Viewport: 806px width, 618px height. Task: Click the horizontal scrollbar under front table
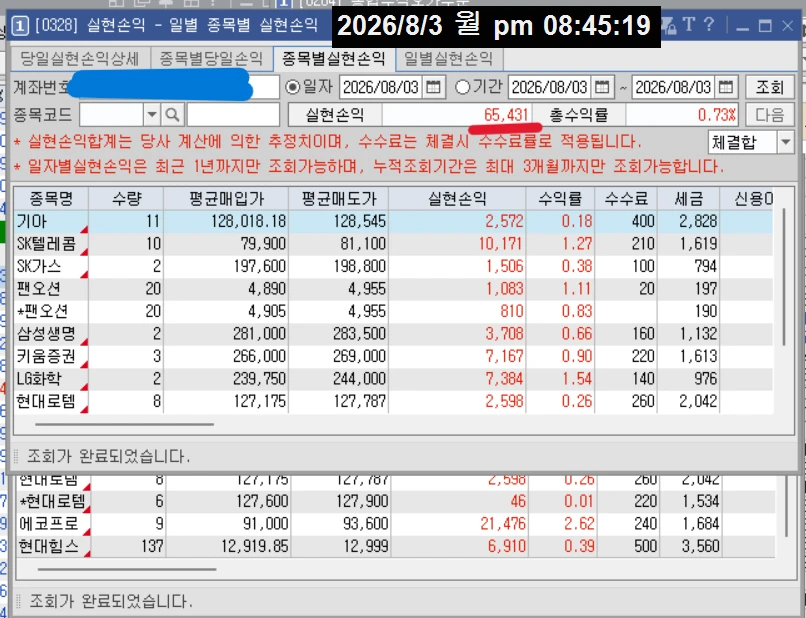point(124,424)
